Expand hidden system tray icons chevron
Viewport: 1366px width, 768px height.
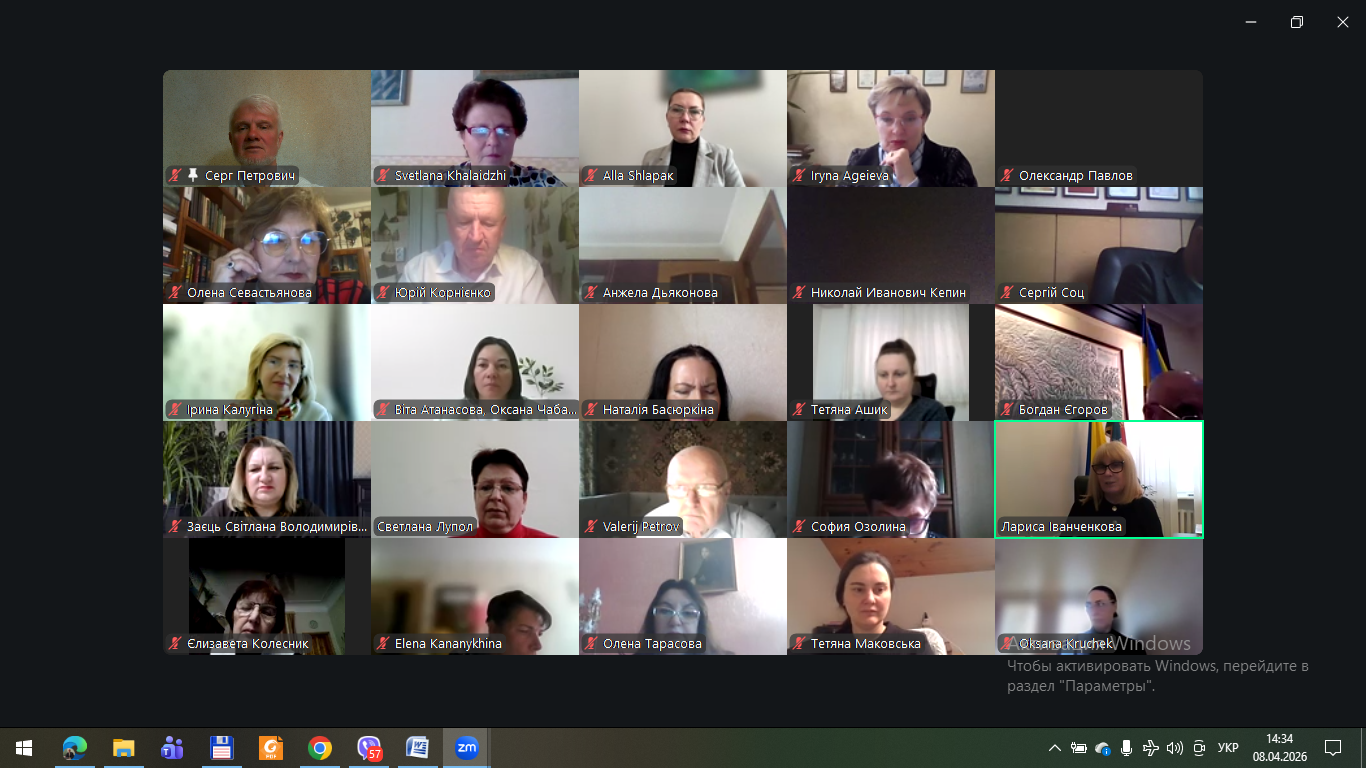point(1055,748)
